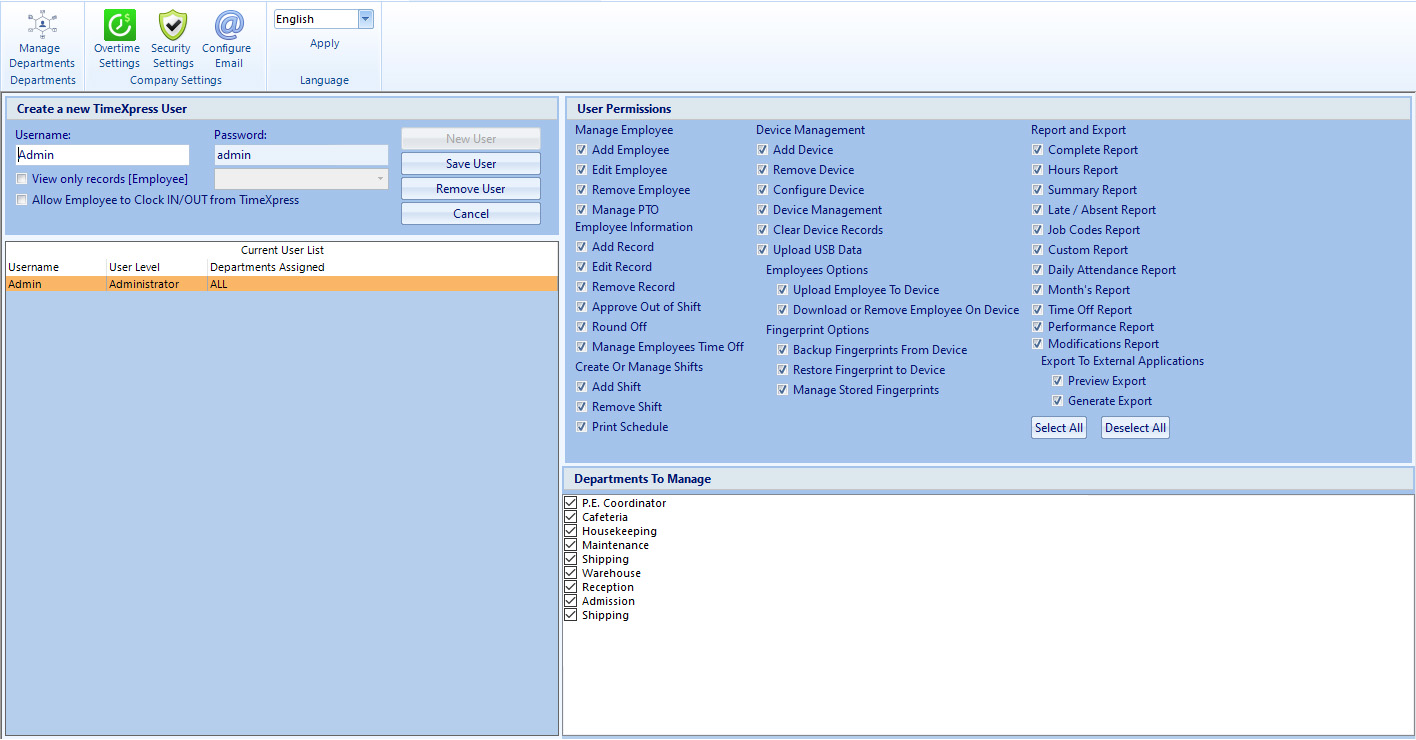Toggle View only records [Employee] checkbox
This screenshot has width=1416, height=740.
tap(22, 179)
